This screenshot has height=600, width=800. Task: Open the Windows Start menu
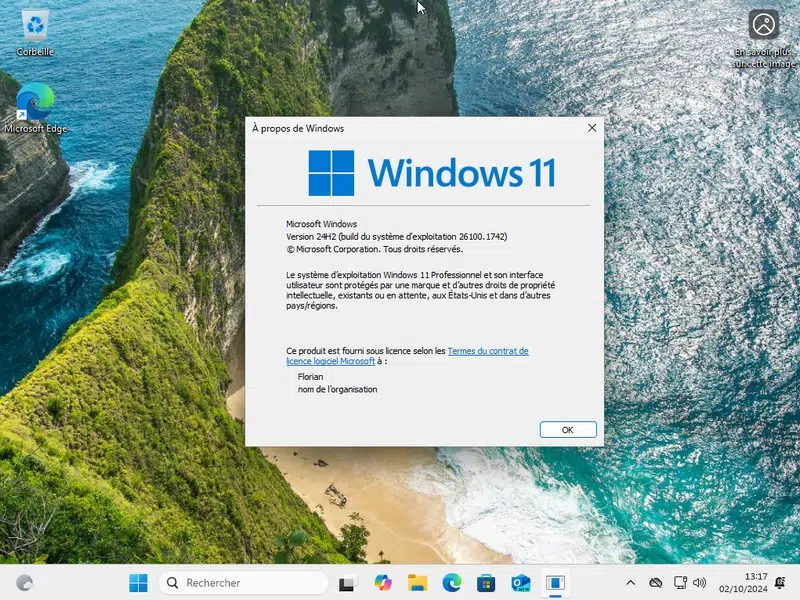coord(138,583)
